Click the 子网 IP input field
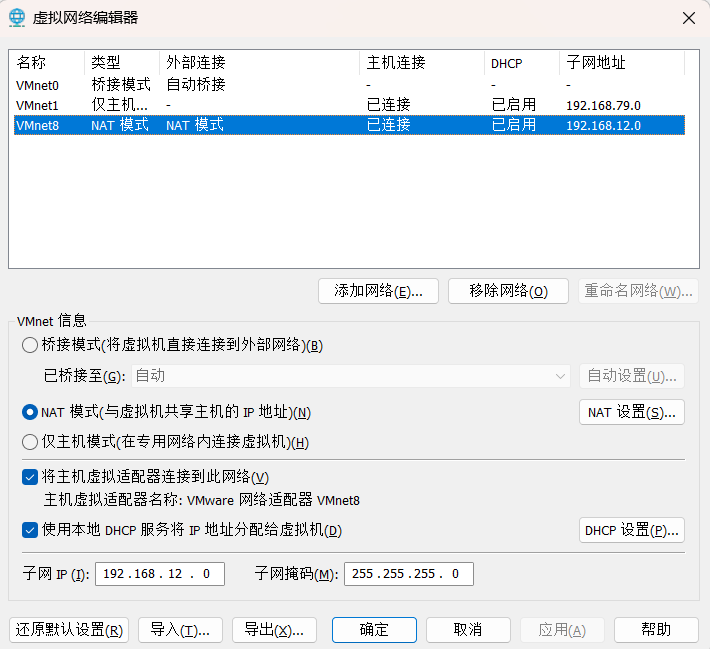The height and width of the screenshot is (649, 710). (x=160, y=574)
